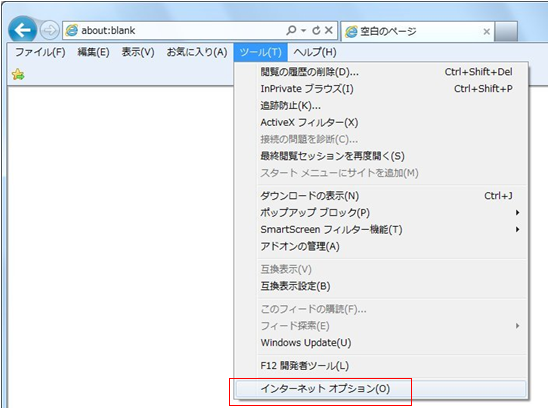This screenshot has width=549, height=409.
Task: Click the Add to Favorites star icon
Action: [x=18, y=74]
